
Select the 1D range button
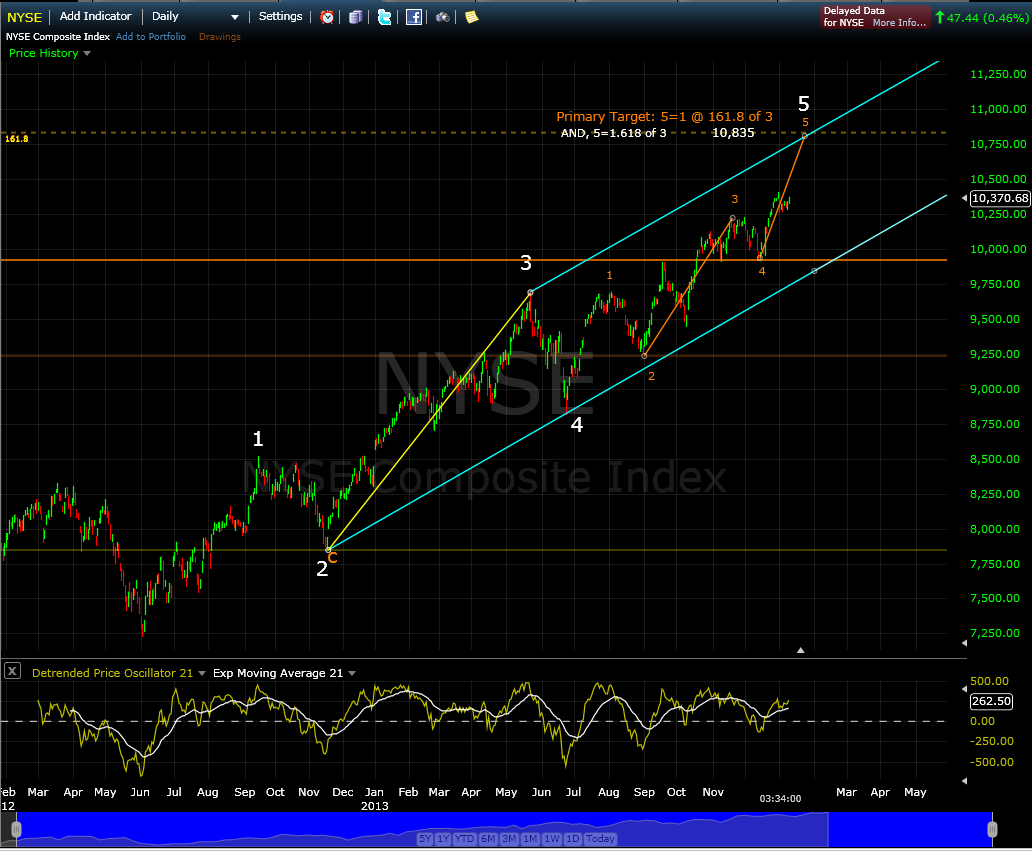point(573,838)
